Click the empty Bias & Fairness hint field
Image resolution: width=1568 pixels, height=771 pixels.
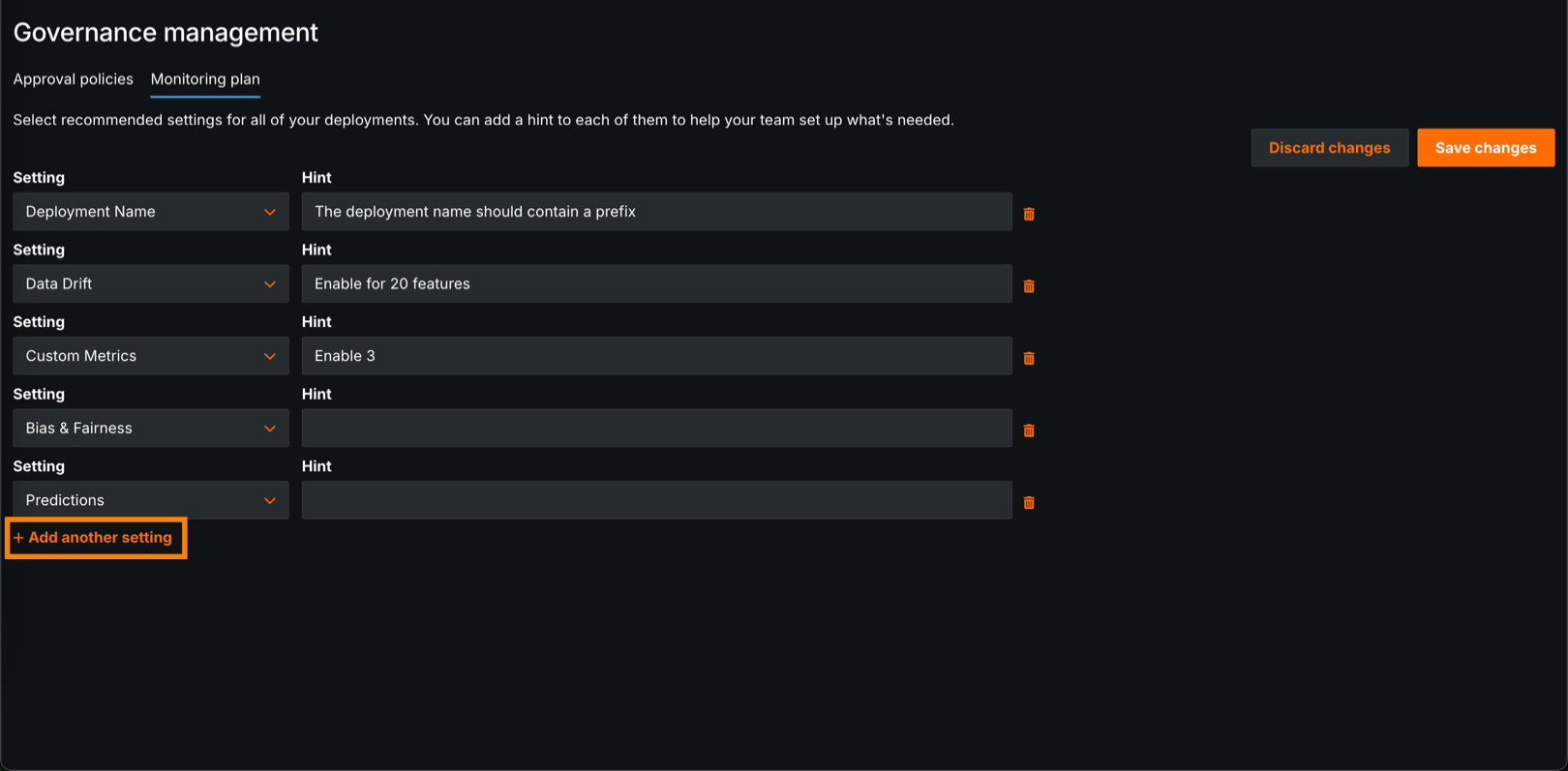coord(656,429)
